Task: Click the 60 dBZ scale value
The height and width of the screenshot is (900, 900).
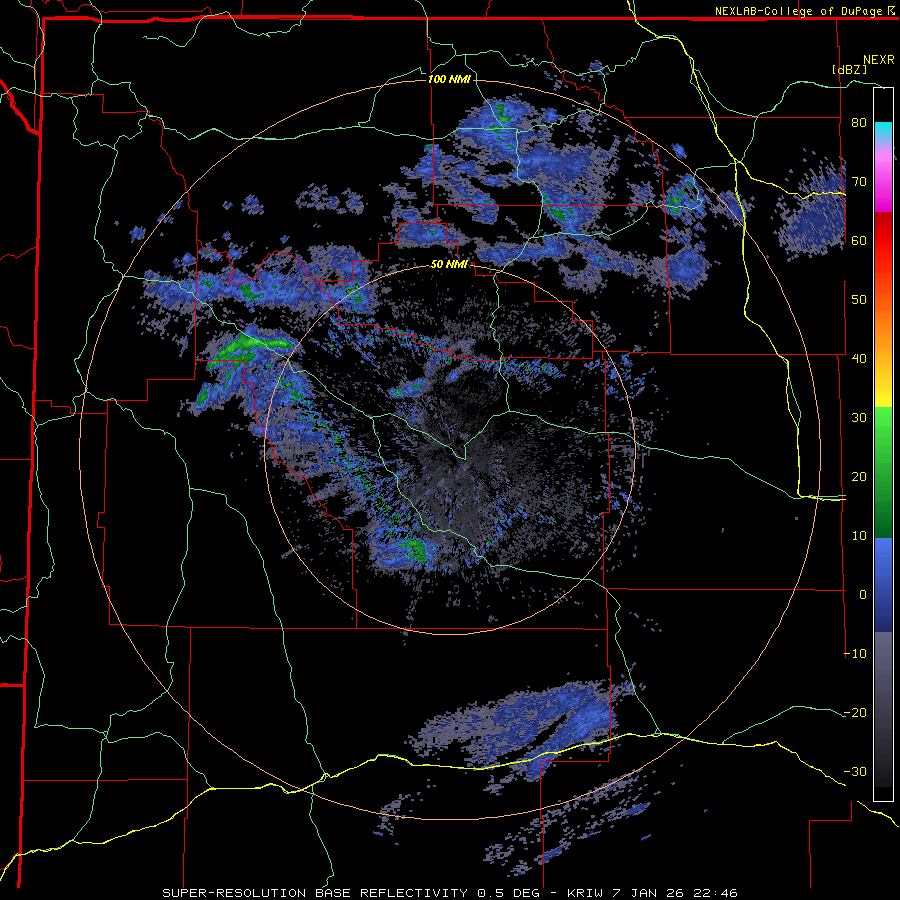Action: point(859,240)
